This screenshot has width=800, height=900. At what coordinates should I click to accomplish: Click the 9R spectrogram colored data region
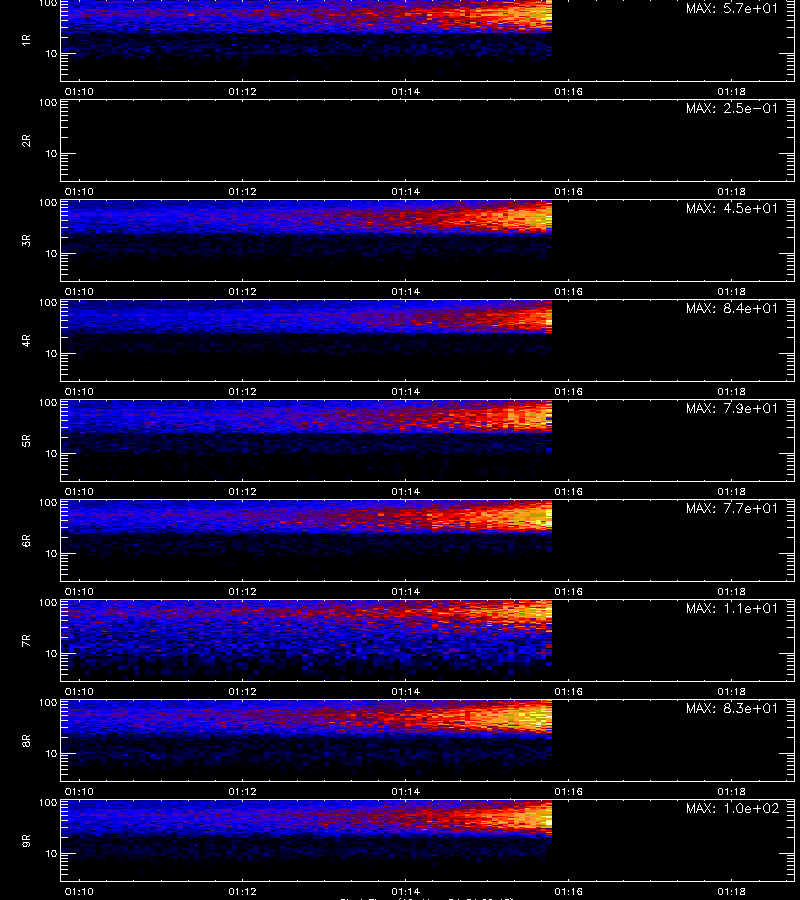306,827
